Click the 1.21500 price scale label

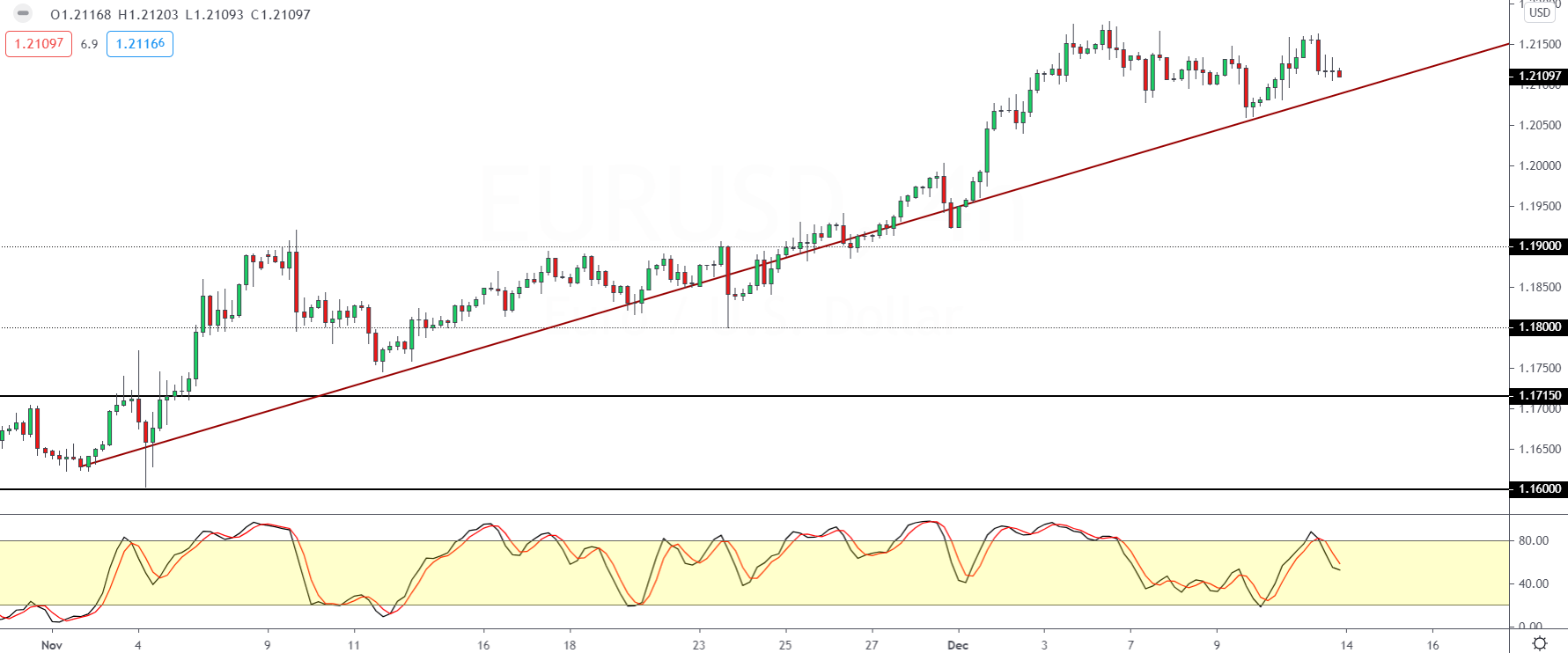click(x=1540, y=44)
